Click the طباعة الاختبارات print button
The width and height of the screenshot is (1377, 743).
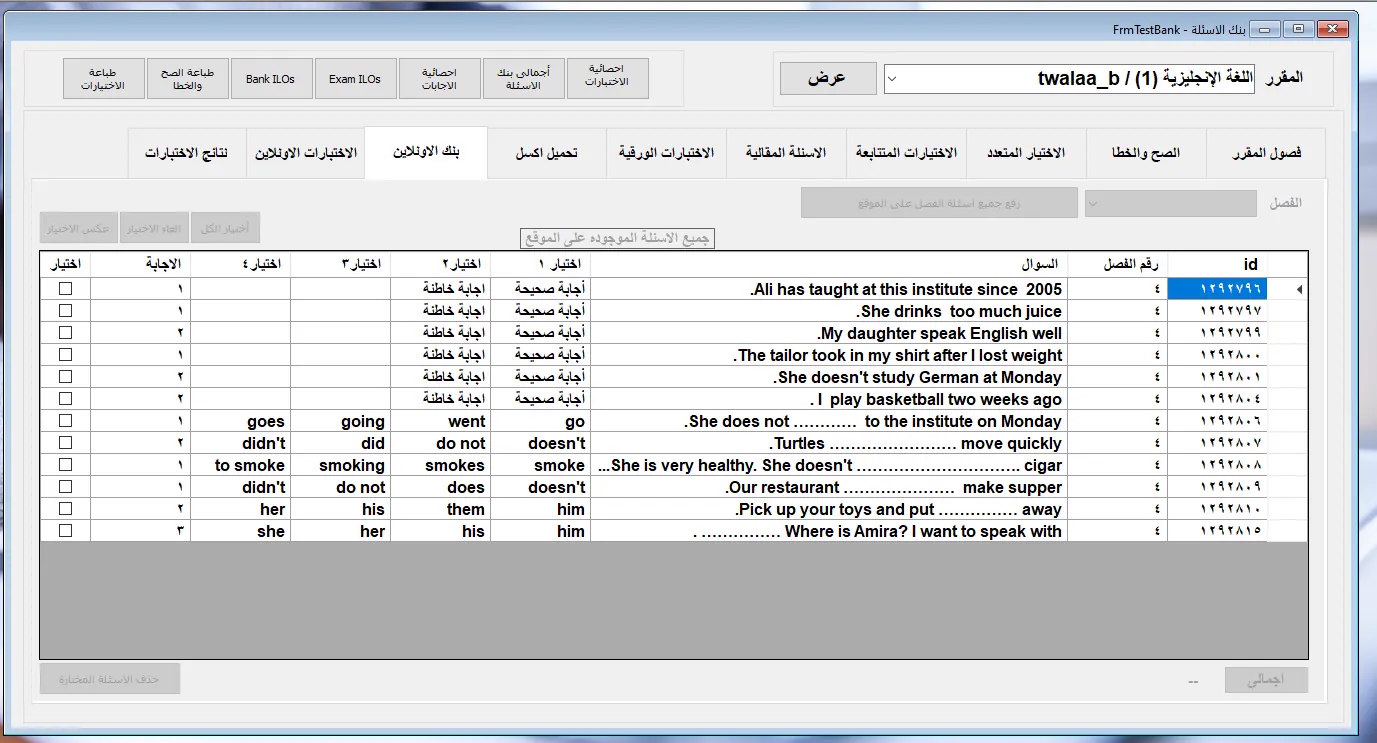[x=103, y=79]
